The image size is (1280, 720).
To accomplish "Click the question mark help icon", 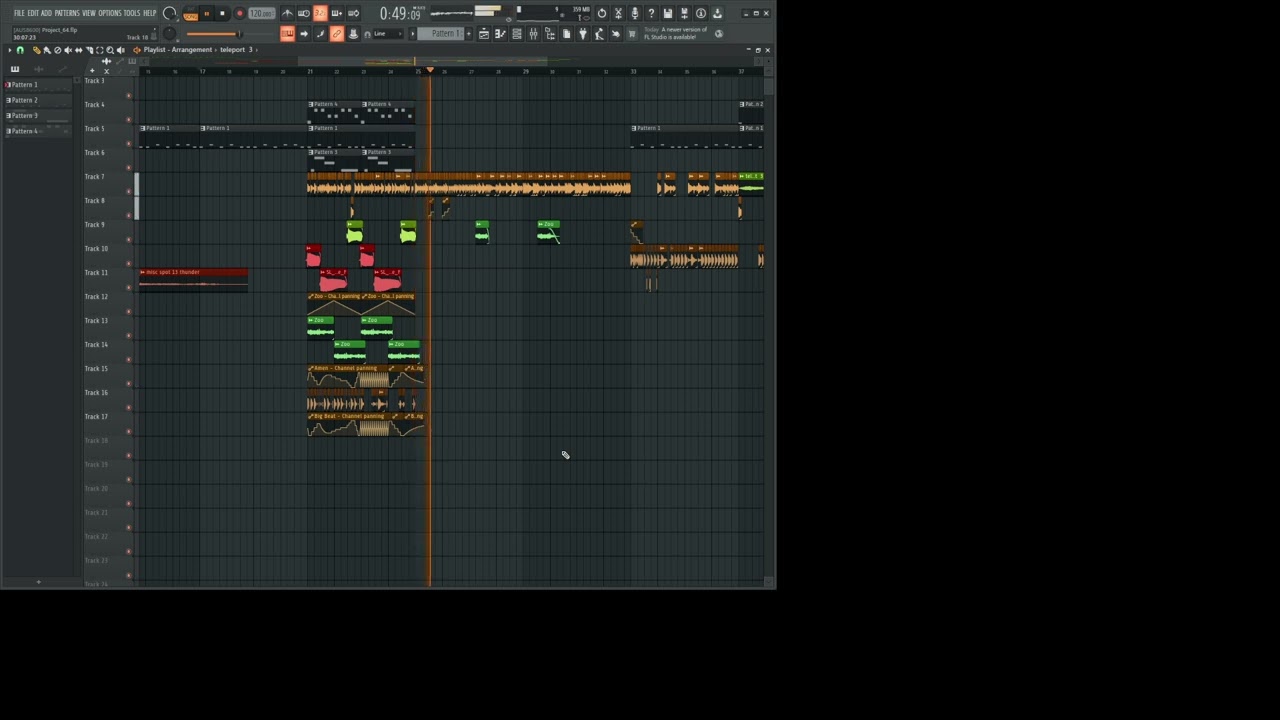I will coord(651,13).
